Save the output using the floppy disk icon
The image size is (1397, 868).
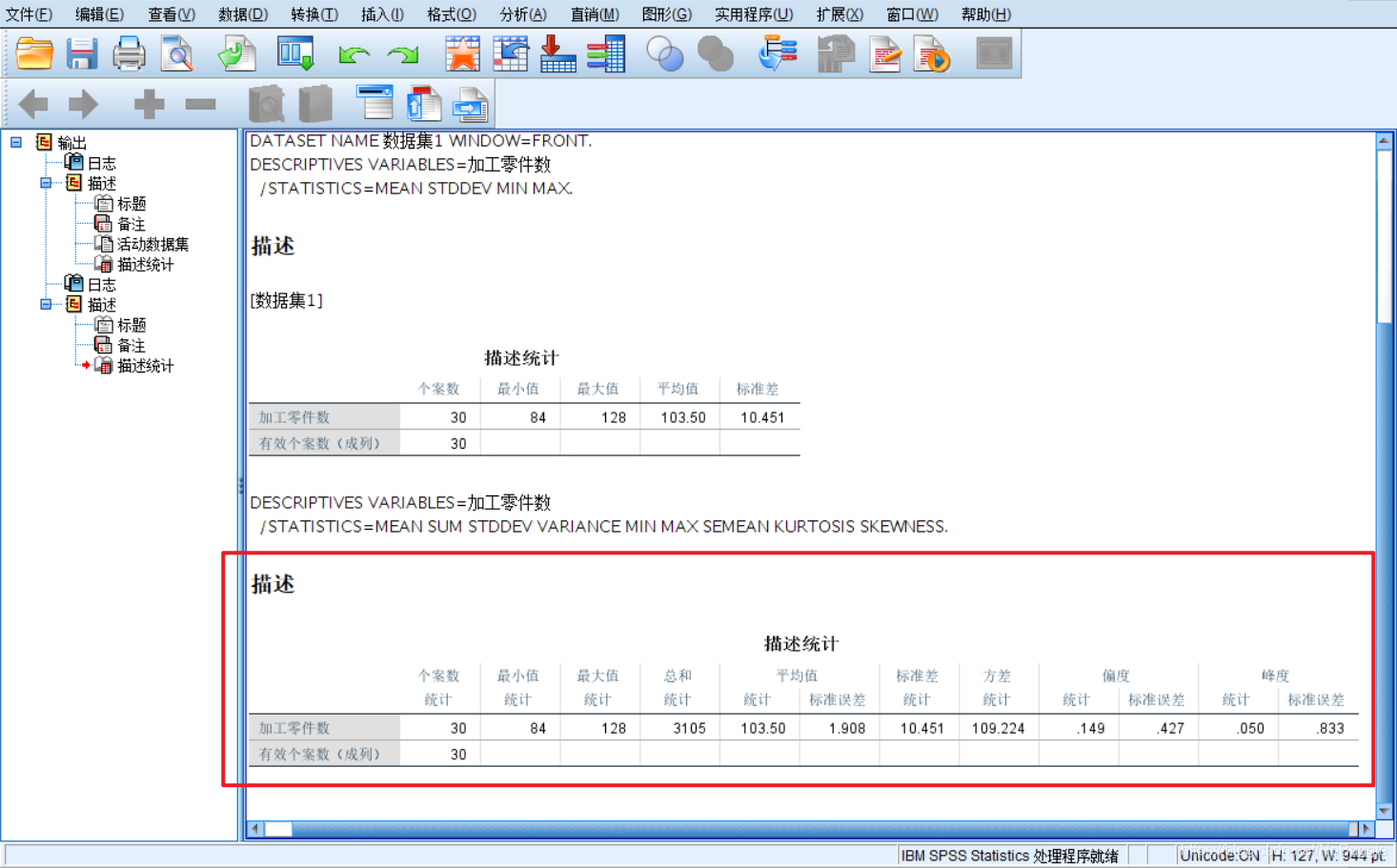[x=82, y=54]
